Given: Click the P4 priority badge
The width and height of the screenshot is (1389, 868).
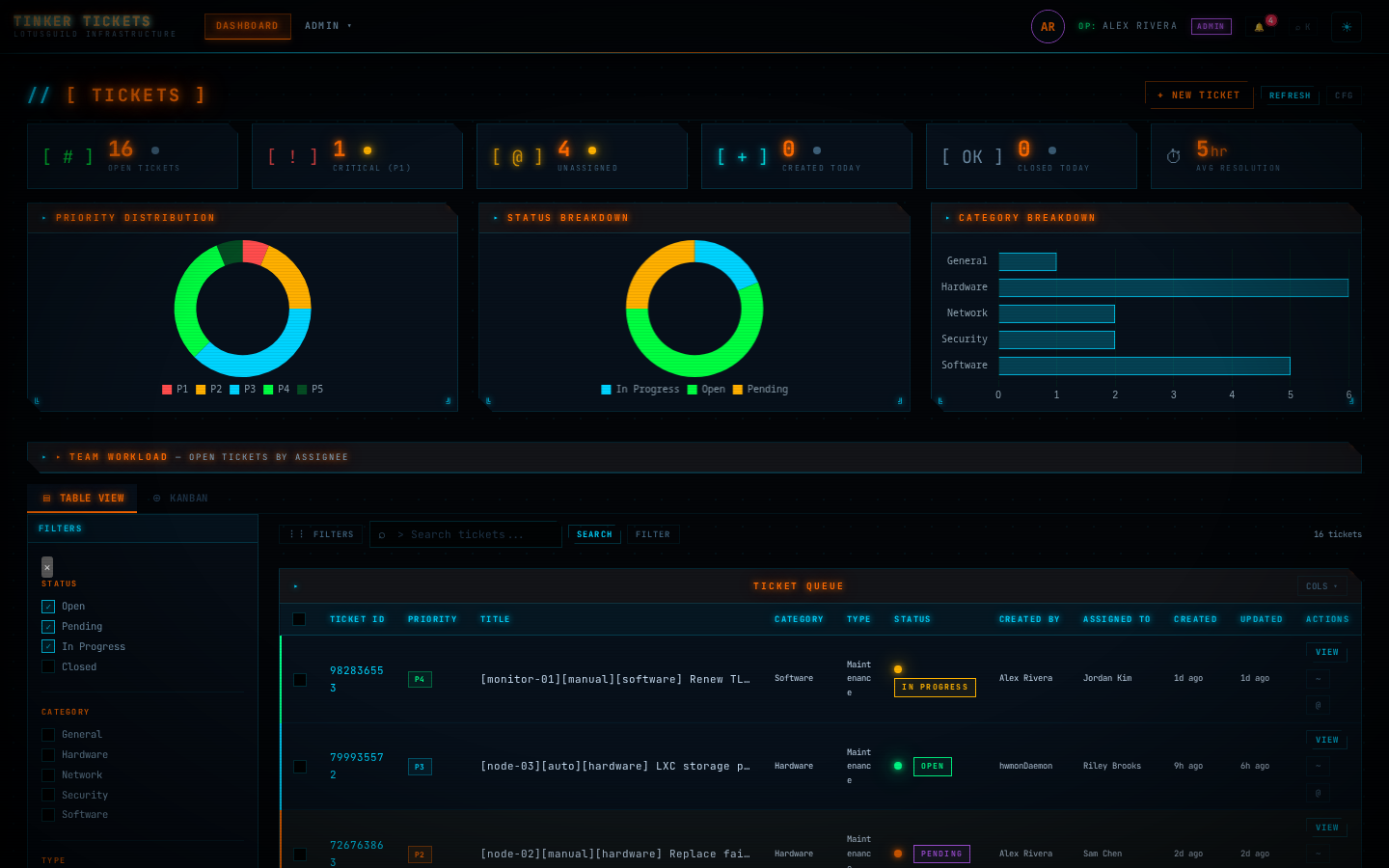Looking at the screenshot, I should [420, 679].
